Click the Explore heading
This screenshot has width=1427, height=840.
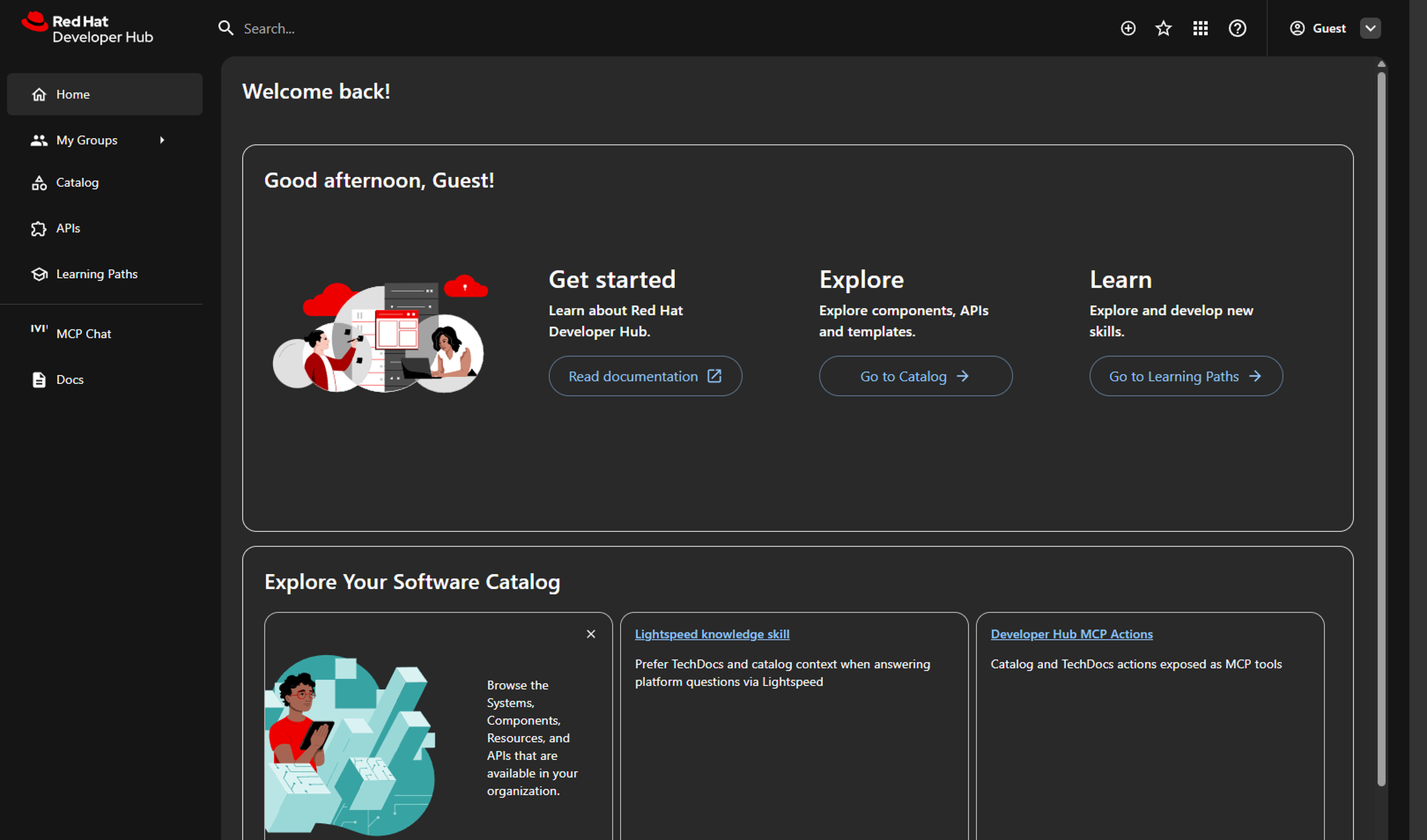(x=861, y=280)
